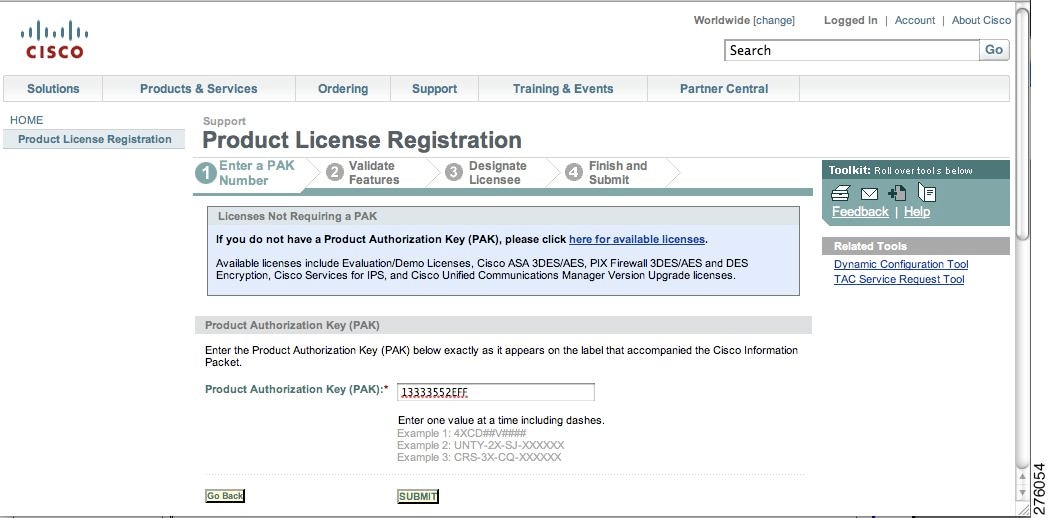Click the 'Example 2: UNTY-2X-SJ-XXXXXX' text
The width and height of the screenshot is (1049, 518).
pyautogui.click(x=480, y=445)
